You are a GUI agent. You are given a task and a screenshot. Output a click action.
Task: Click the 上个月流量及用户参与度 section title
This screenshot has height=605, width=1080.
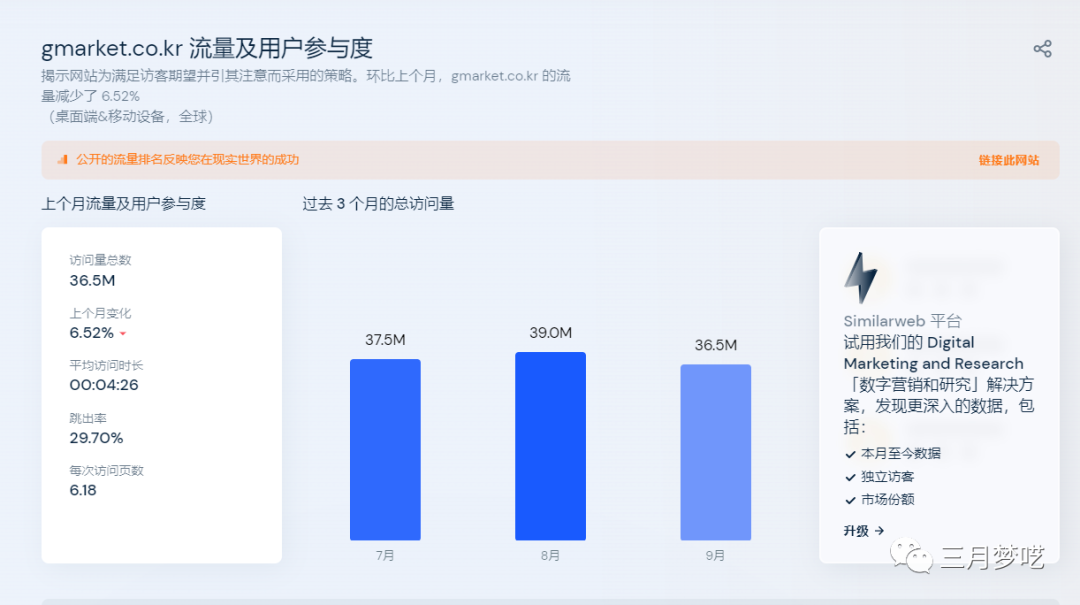[x=123, y=204]
